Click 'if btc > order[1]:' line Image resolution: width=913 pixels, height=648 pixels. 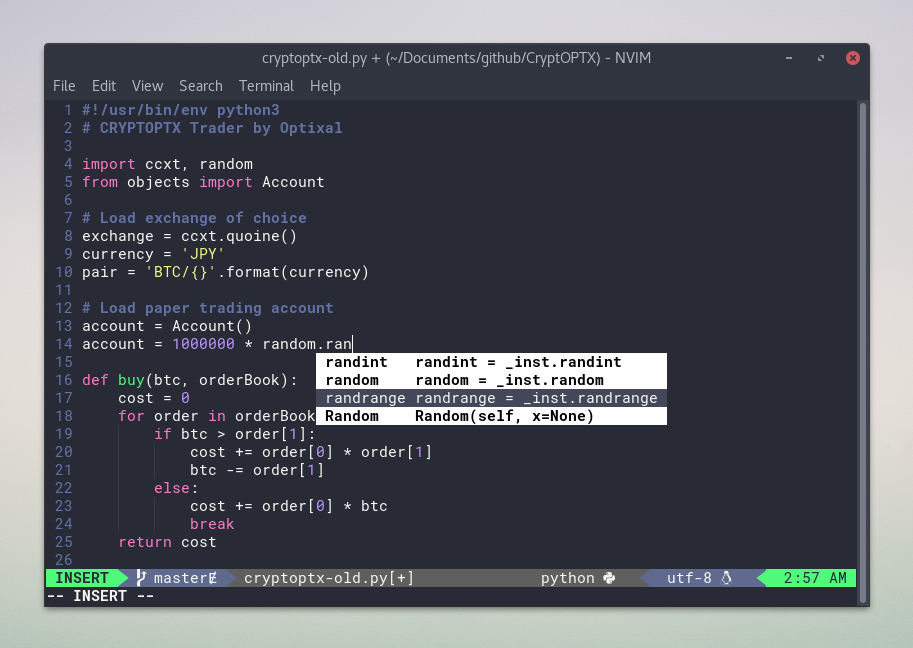pos(235,434)
